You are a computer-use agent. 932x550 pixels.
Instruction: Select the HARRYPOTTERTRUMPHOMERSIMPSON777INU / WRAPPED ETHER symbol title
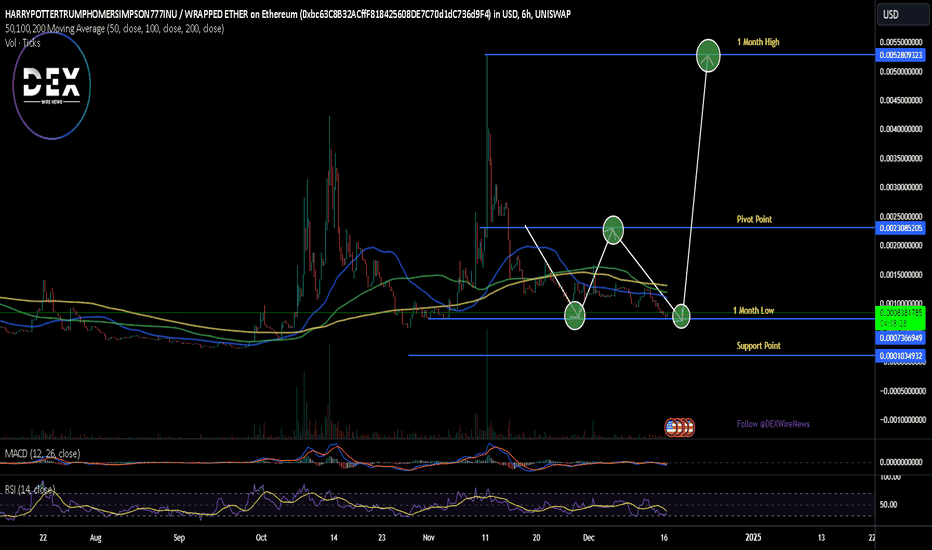[x=288, y=14]
